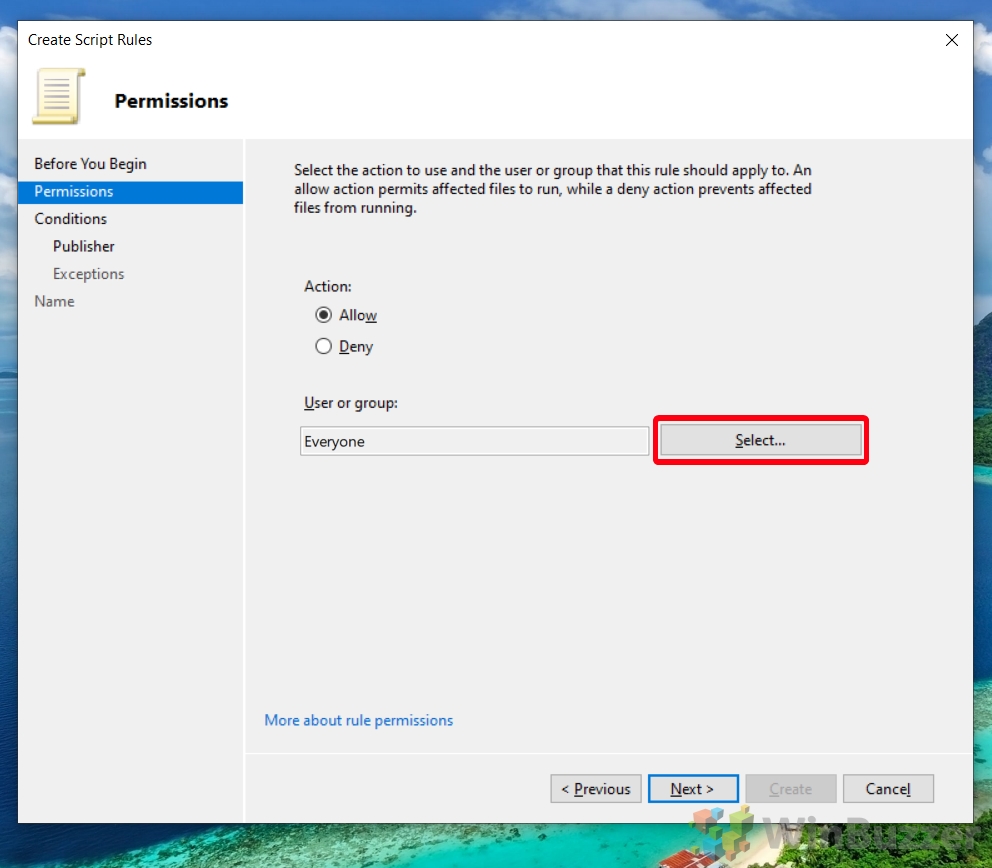The width and height of the screenshot is (992, 868).
Task: Open the Select dialog for user or group
Action: (760, 440)
